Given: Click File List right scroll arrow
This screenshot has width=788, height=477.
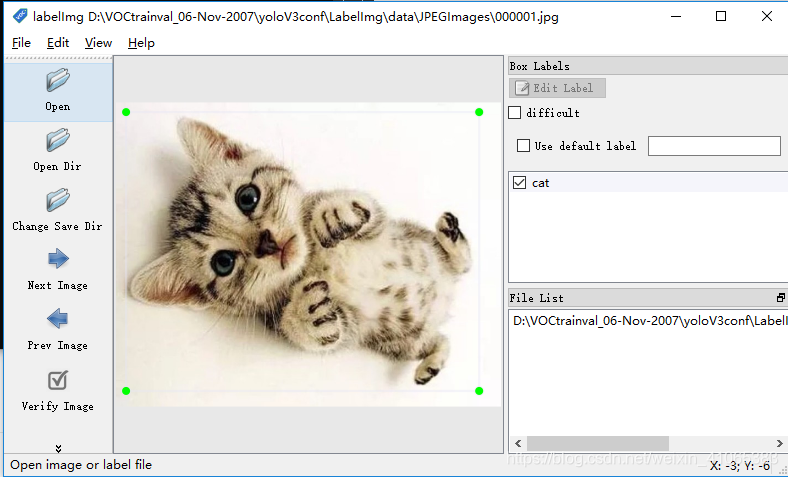Looking at the screenshot, I should (779, 443).
